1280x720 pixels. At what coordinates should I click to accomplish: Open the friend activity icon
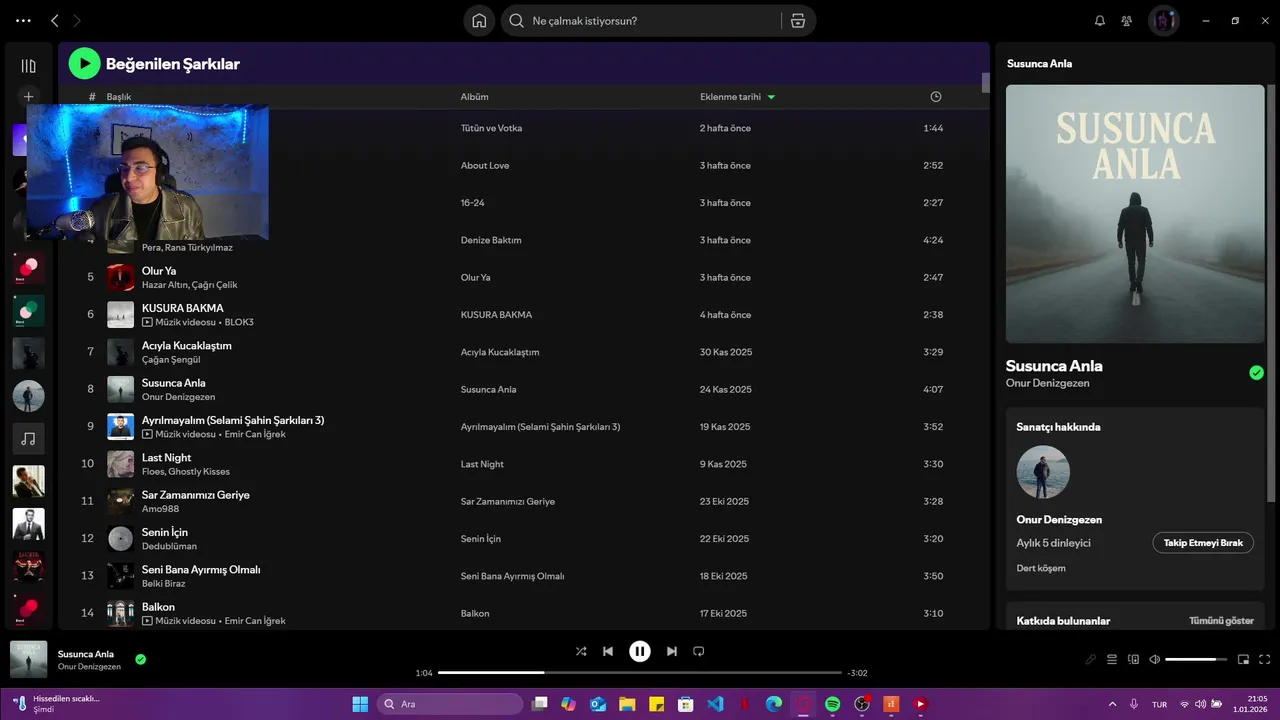pos(1127,21)
